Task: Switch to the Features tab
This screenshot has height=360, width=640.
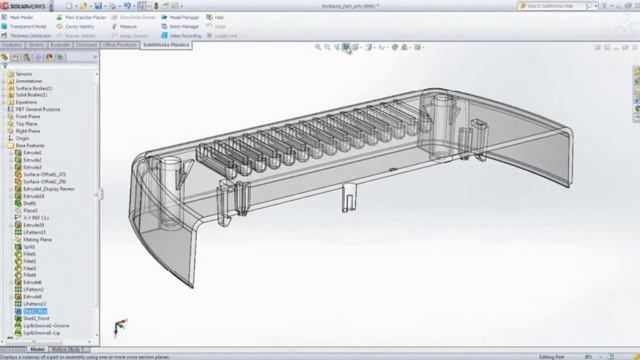Action: 12,45
